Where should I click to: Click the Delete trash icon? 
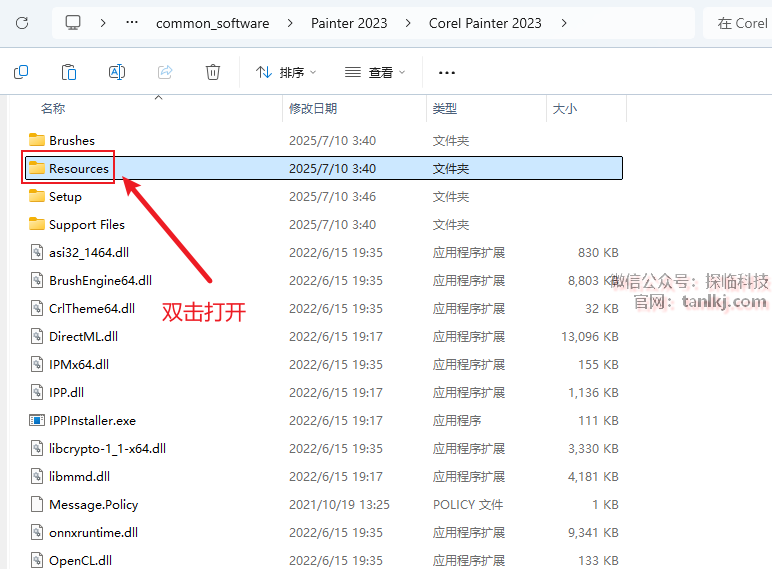click(x=213, y=72)
